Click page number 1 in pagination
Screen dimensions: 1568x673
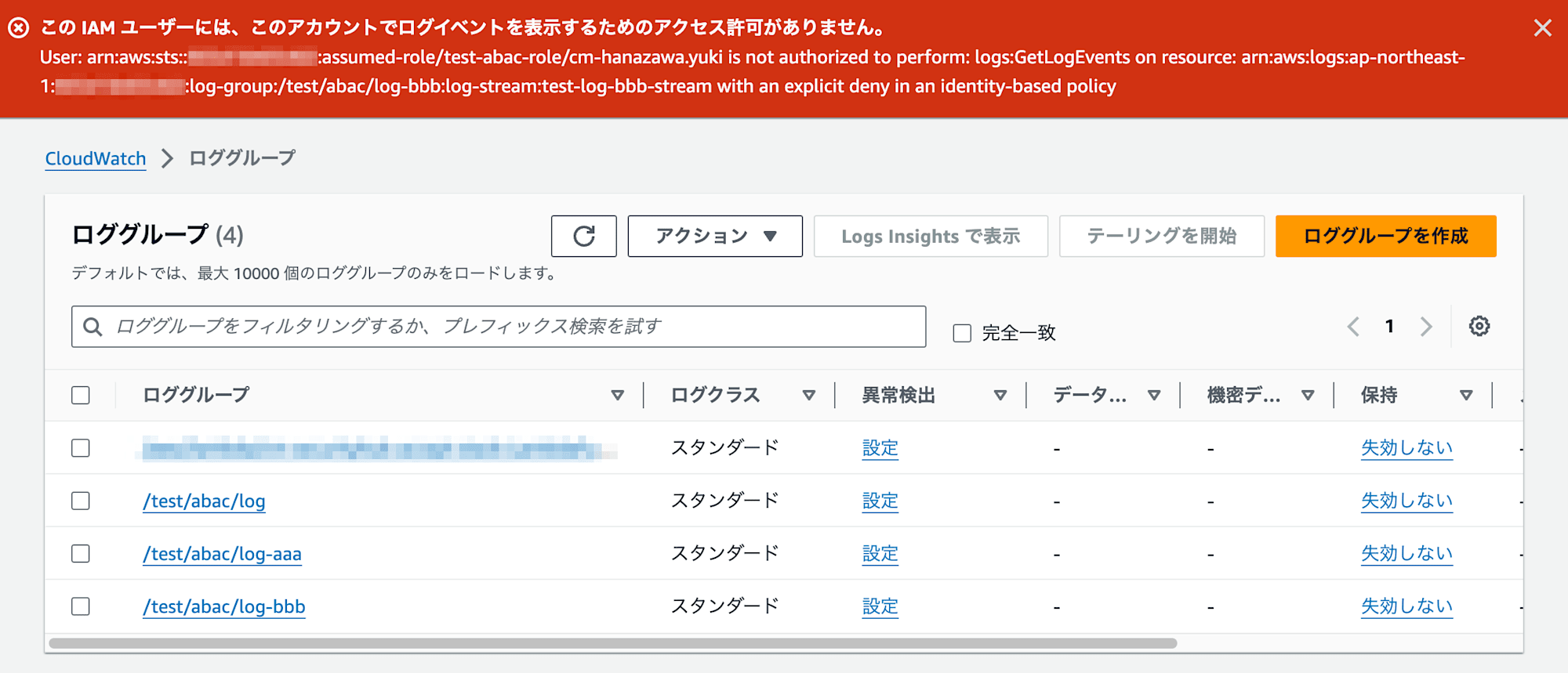(x=1389, y=326)
